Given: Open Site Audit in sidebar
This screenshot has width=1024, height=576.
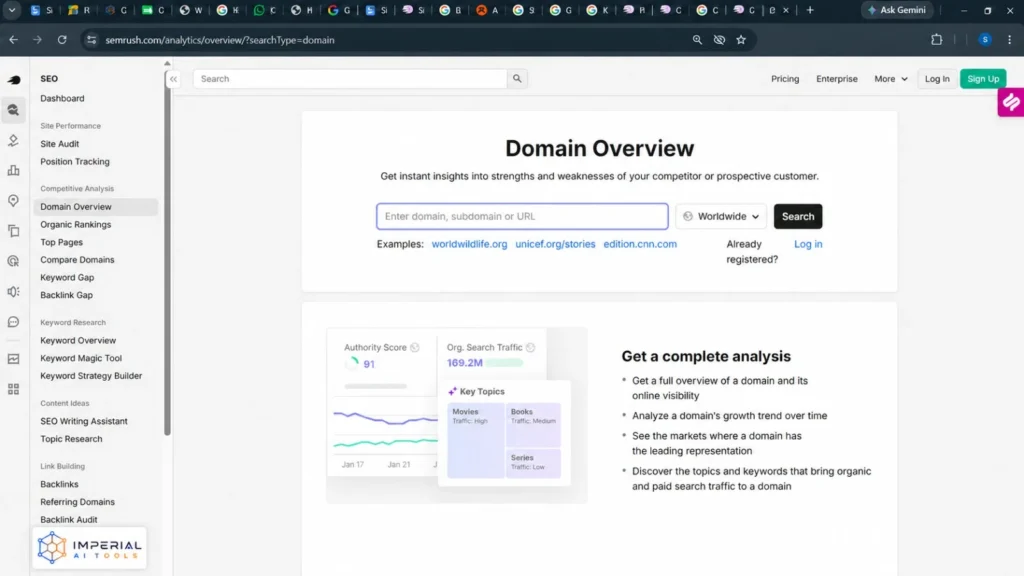Looking at the screenshot, I should pyautogui.click(x=59, y=144).
